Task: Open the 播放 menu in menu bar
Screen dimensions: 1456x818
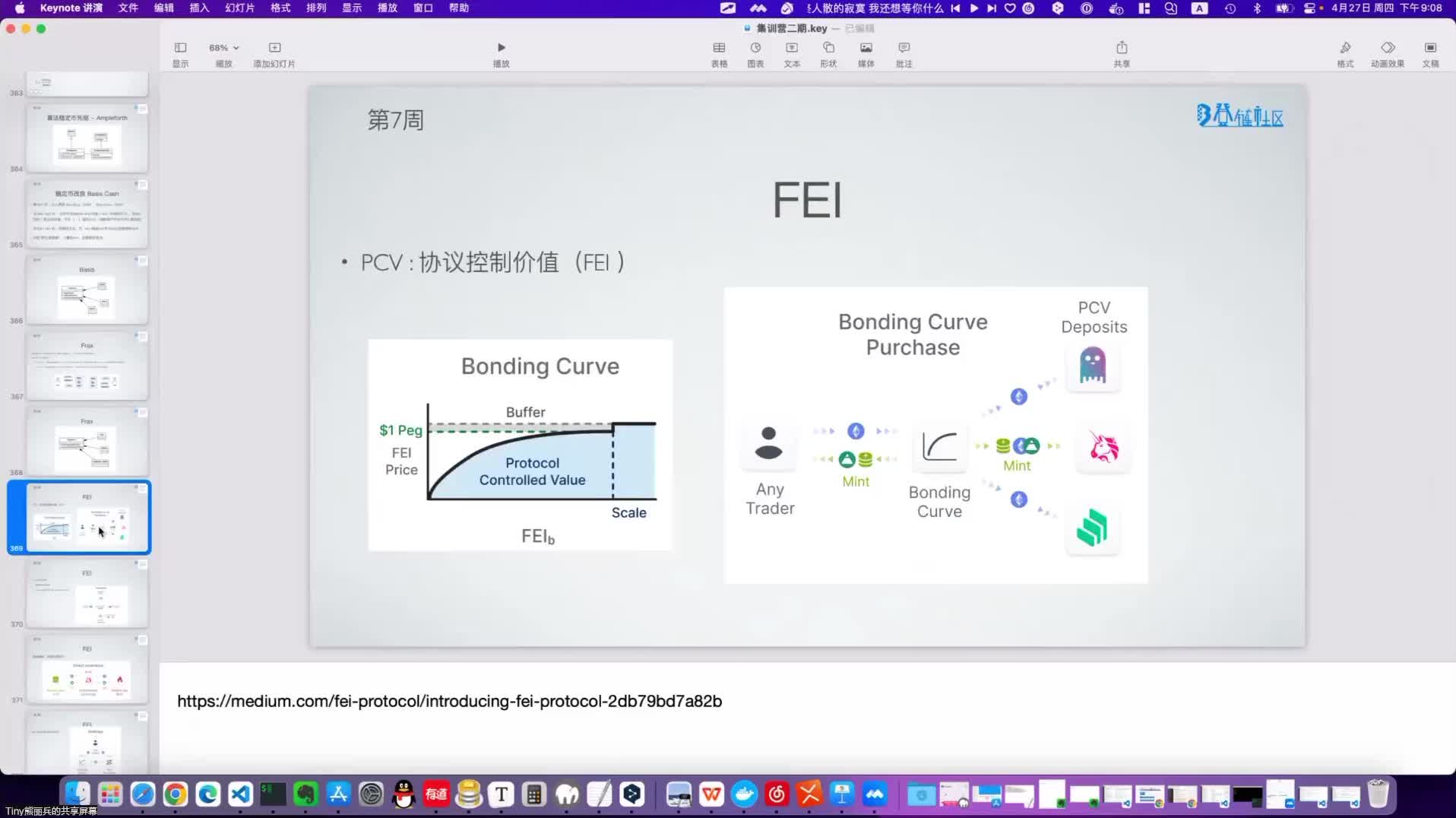Action: tap(388, 8)
